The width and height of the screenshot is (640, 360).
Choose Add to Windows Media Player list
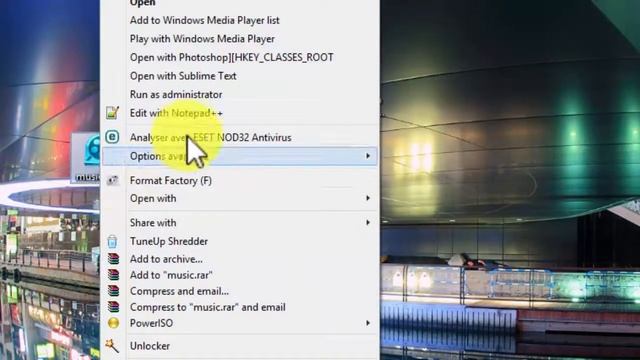click(204, 20)
